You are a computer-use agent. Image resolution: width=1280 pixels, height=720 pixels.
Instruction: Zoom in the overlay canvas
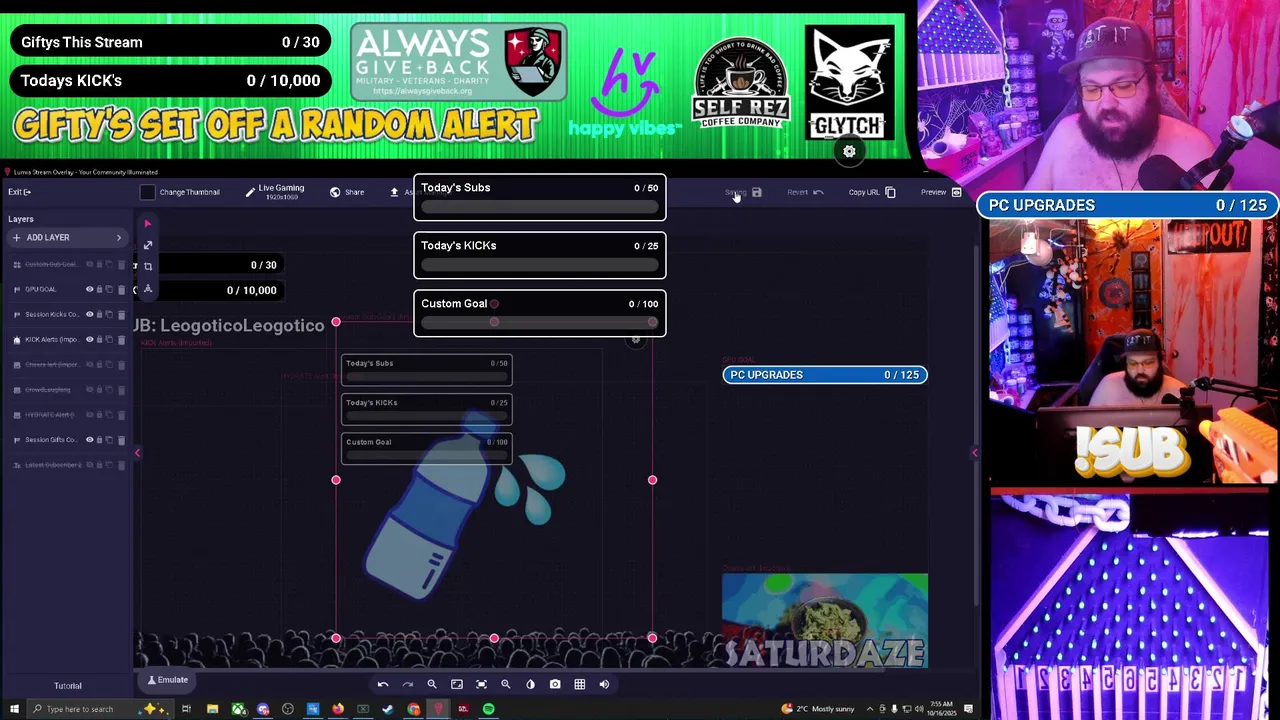pyautogui.click(x=506, y=684)
